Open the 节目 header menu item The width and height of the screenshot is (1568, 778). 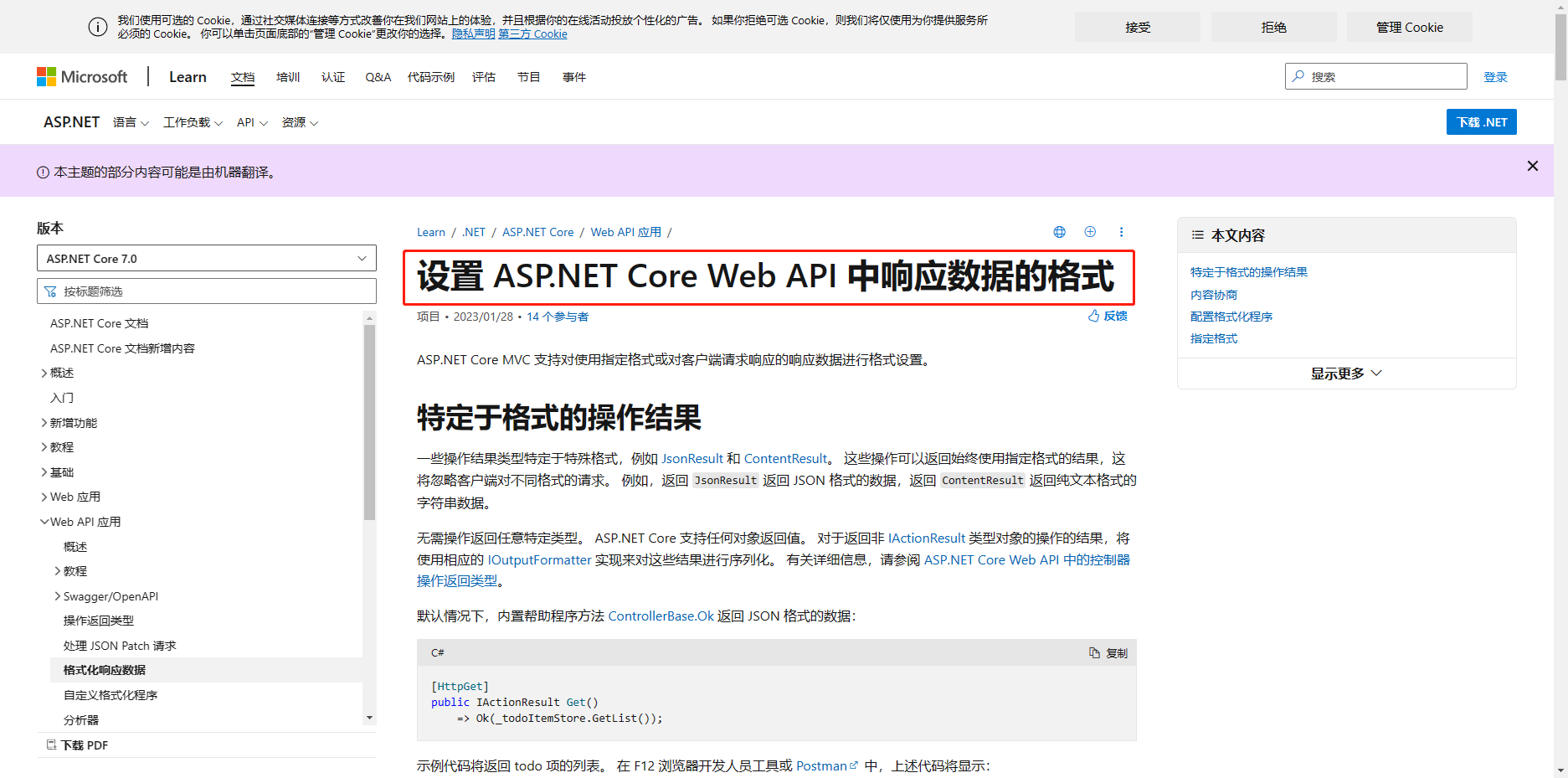point(529,77)
